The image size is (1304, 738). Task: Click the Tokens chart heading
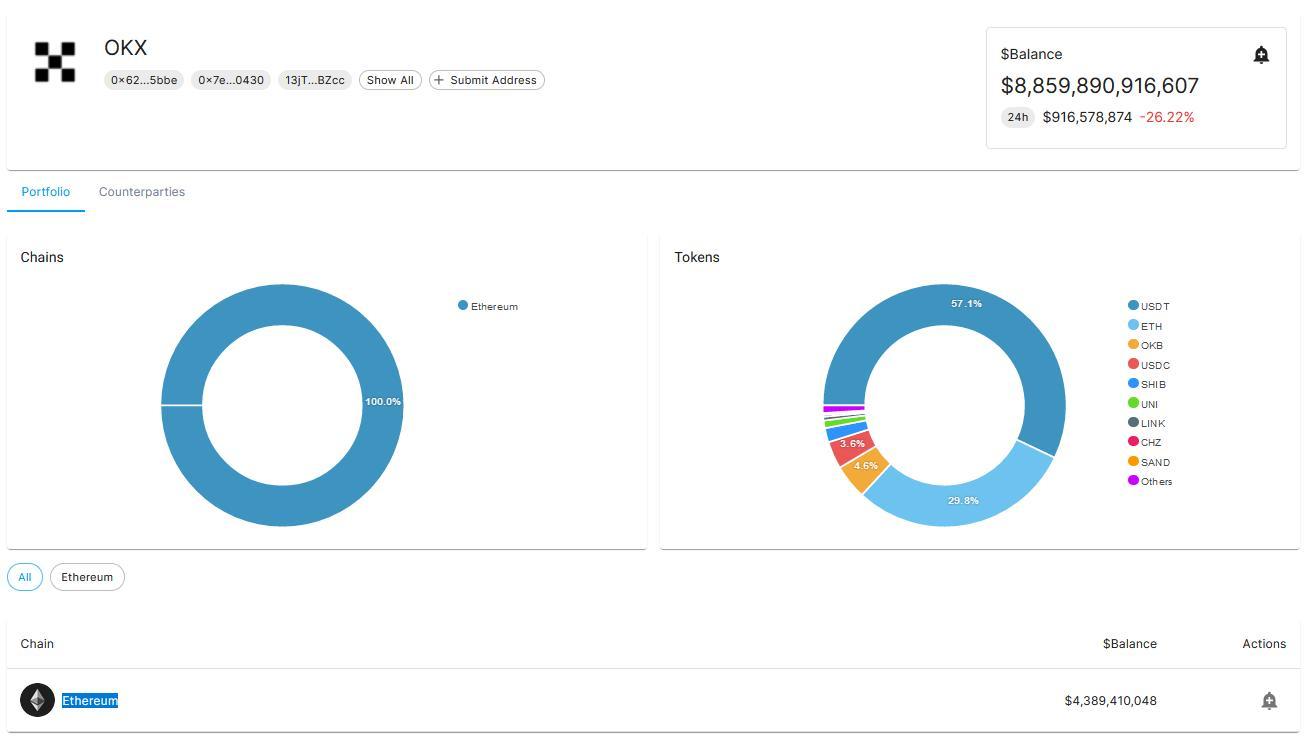coord(697,257)
